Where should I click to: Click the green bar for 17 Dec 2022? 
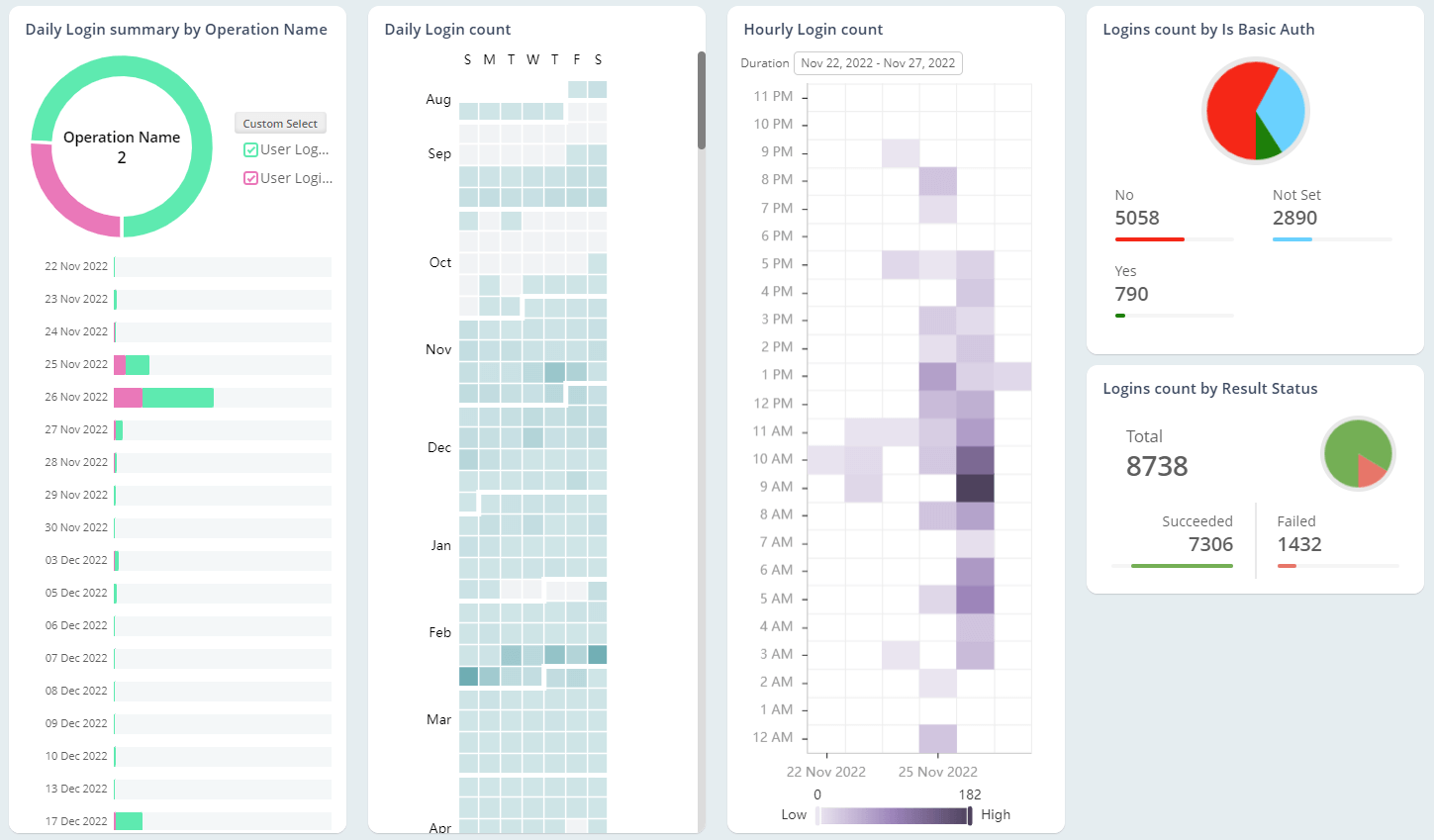[x=130, y=821]
